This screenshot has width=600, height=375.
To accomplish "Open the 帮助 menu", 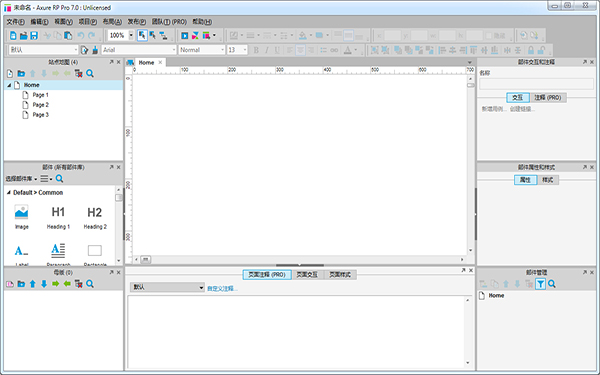I will 202,22.
